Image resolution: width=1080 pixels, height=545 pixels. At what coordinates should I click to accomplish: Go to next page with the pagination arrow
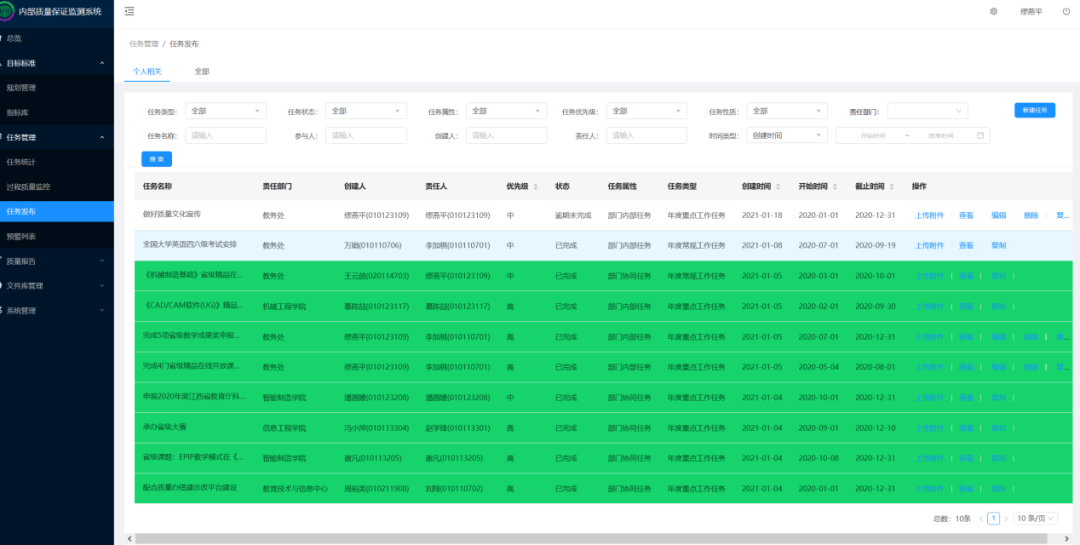coord(1006,518)
